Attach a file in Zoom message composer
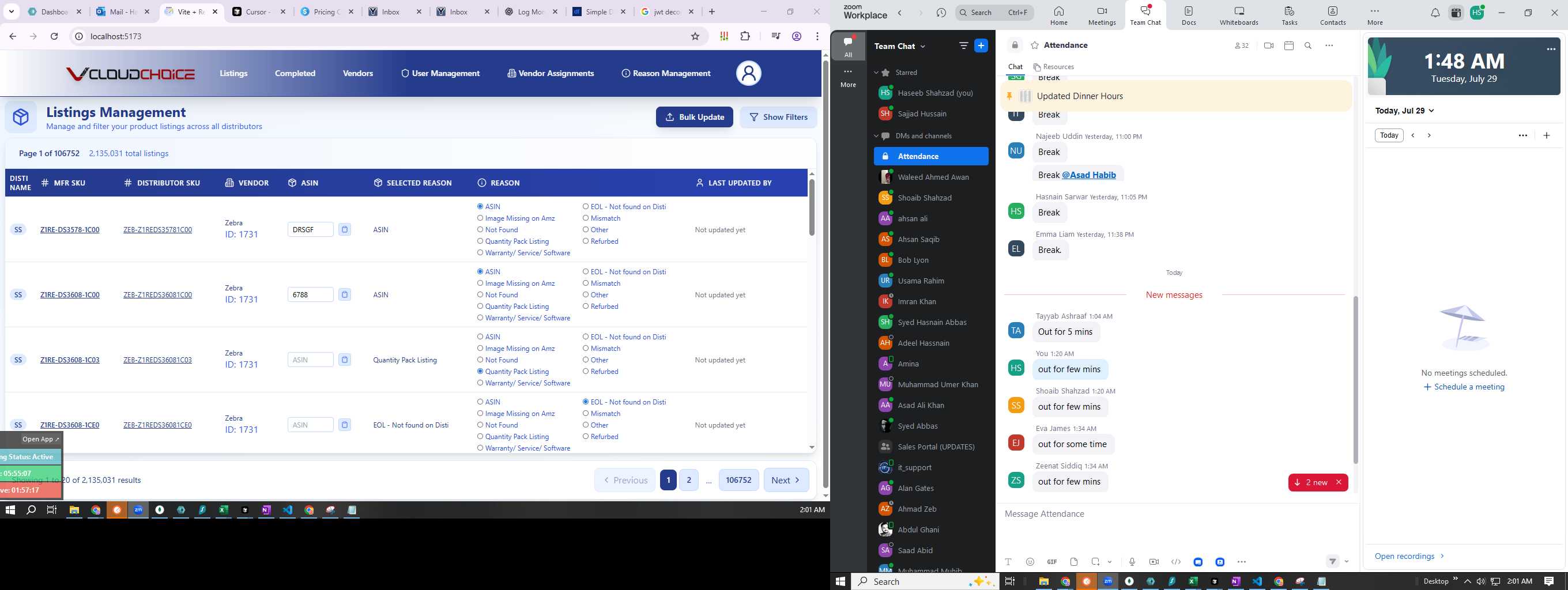 [x=1074, y=562]
